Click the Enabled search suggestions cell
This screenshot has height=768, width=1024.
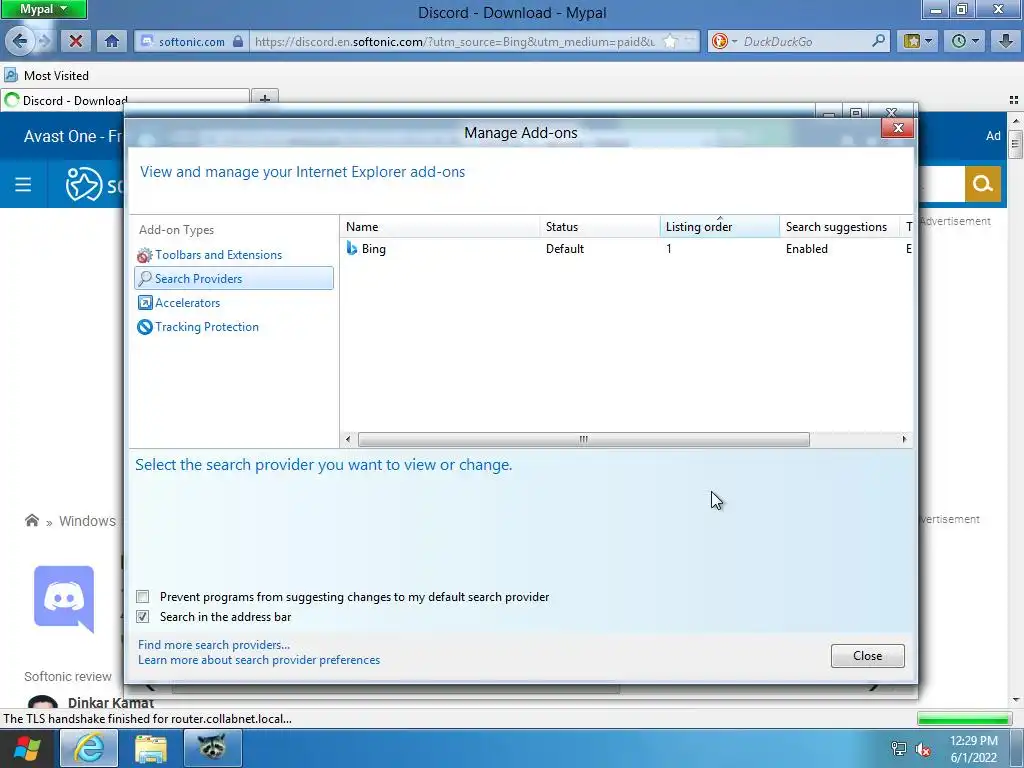click(807, 249)
